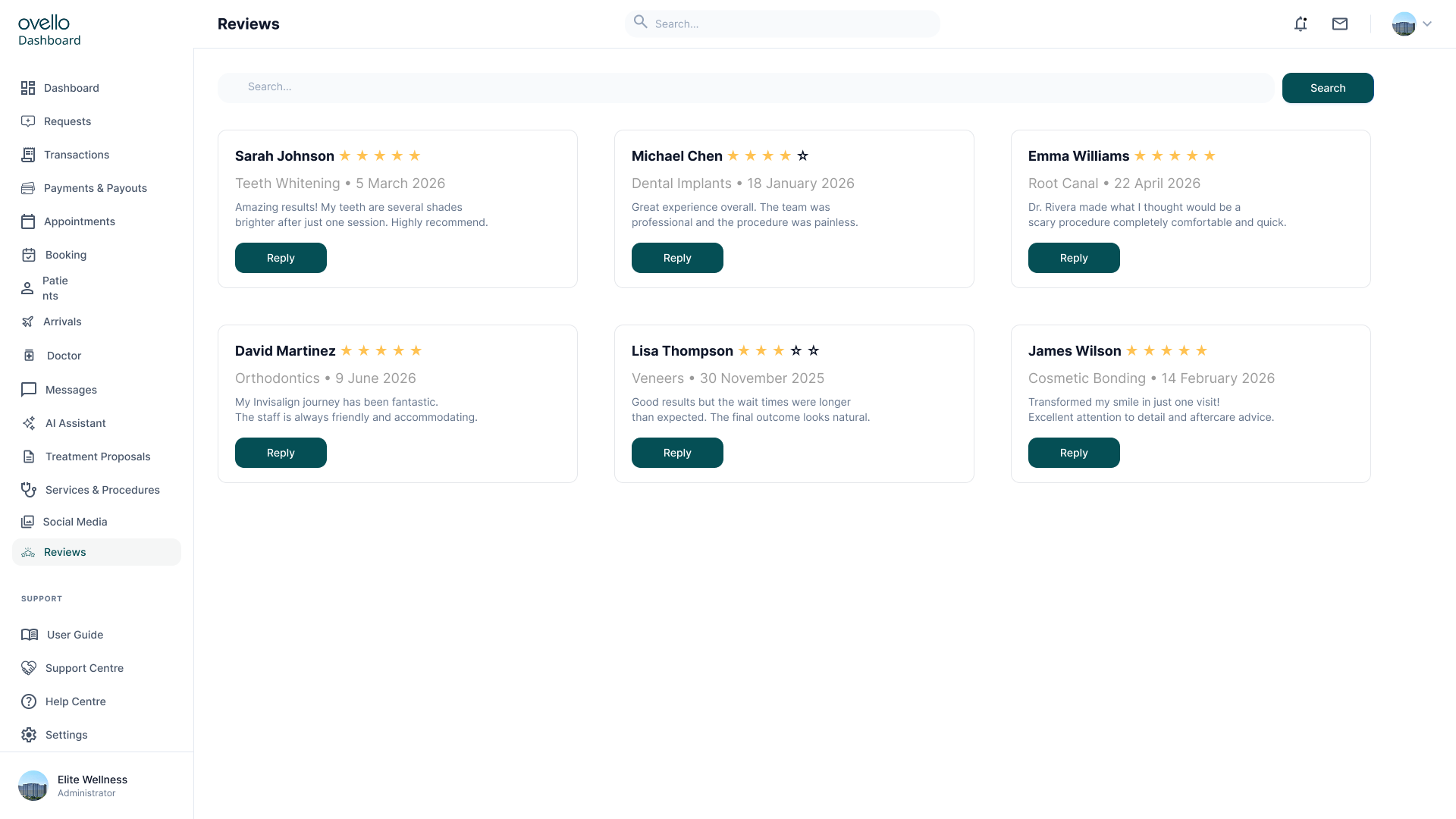Viewport: 1456px width, 819px height.
Task: Click the Booking calendar-check icon
Action: 29,255
